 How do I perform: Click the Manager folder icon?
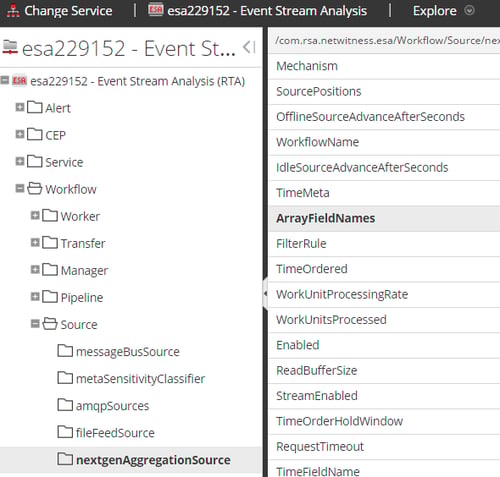click(50, 269)
